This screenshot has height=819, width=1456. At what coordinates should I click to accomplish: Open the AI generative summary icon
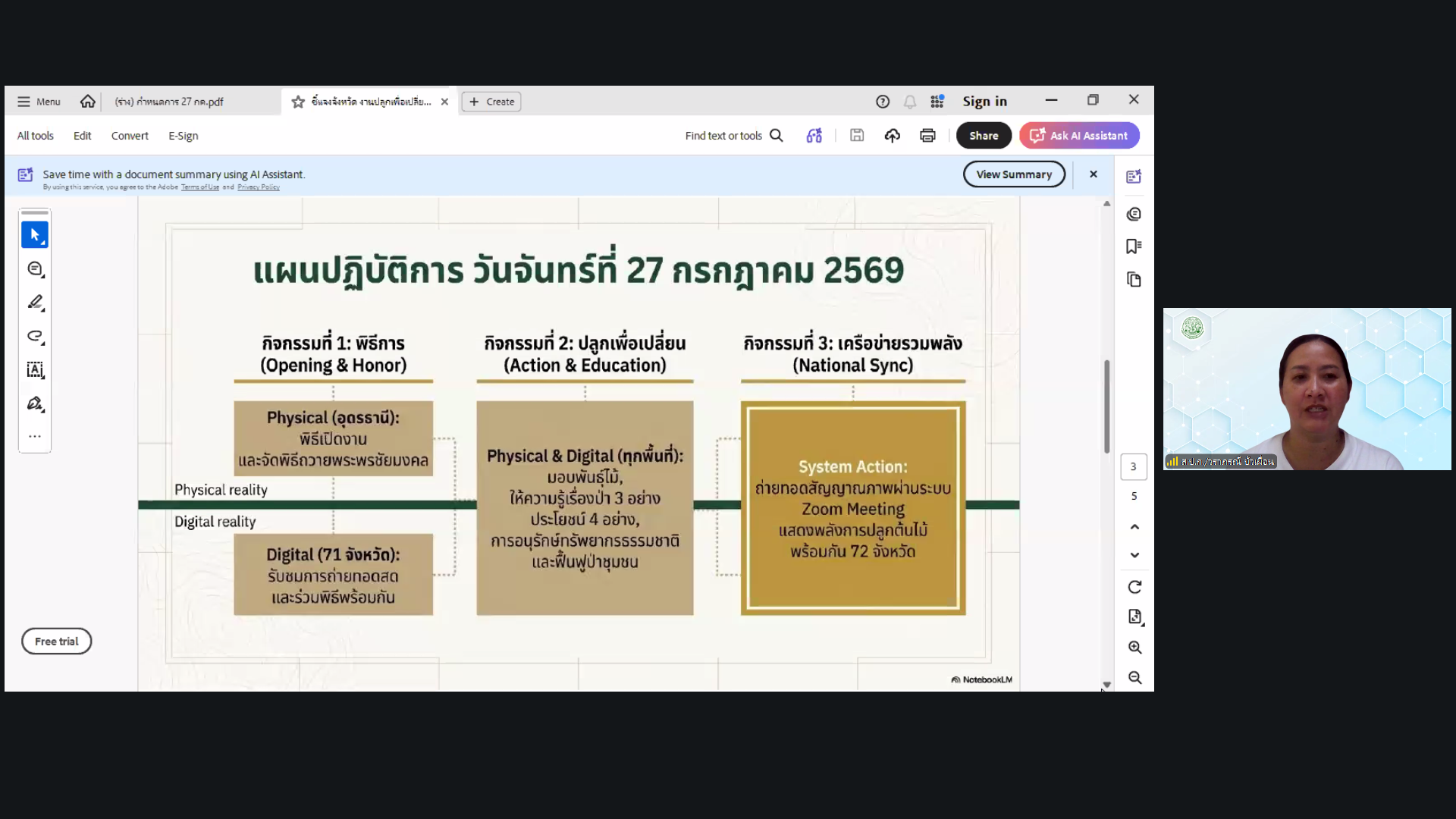tap(814, 136)
